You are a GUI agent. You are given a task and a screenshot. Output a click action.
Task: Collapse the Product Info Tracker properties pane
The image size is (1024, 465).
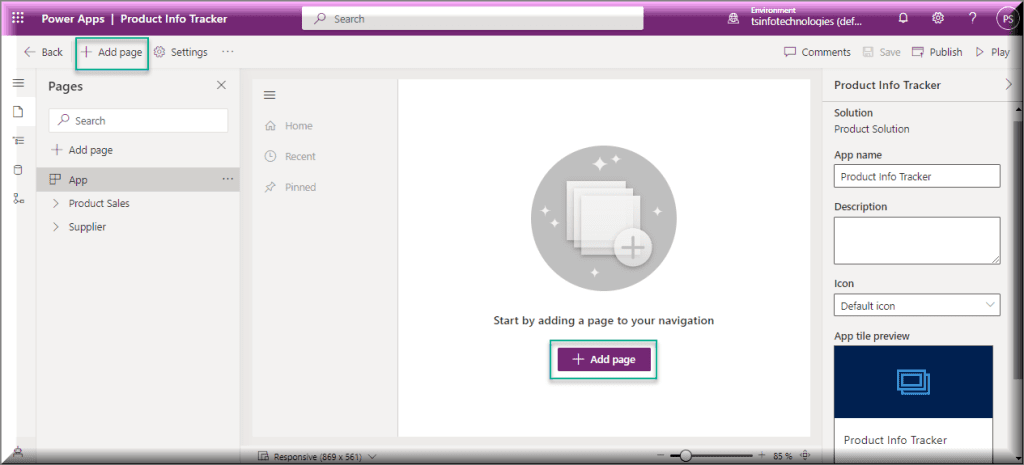point(1010,85)
